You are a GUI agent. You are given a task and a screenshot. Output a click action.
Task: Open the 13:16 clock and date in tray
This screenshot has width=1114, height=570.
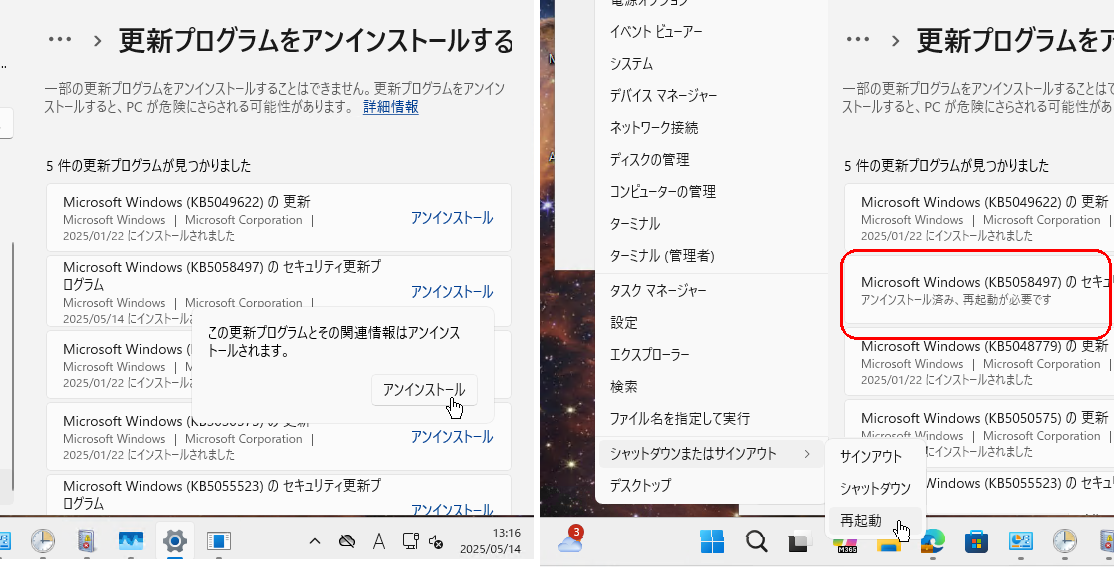pos(490,541)
